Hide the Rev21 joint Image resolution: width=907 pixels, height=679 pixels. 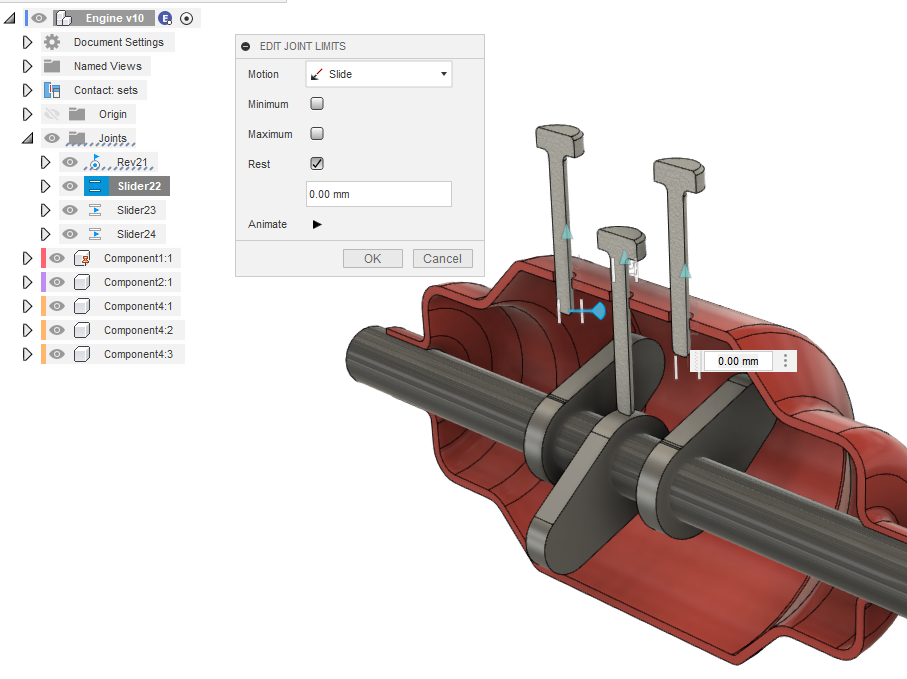pos(70,163)
